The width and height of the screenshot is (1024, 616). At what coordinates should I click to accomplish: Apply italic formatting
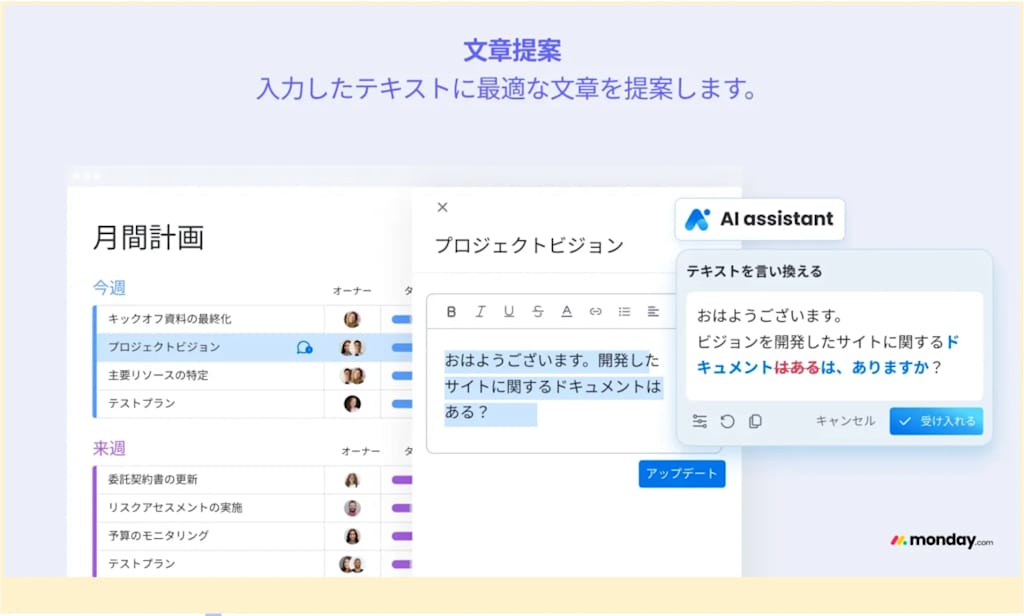(x=481, y=312)
